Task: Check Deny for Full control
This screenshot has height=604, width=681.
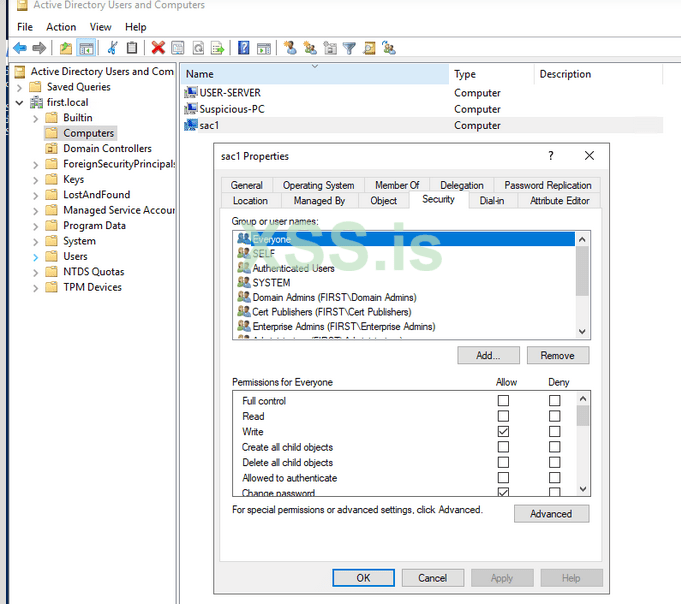Action: (555, 400)
